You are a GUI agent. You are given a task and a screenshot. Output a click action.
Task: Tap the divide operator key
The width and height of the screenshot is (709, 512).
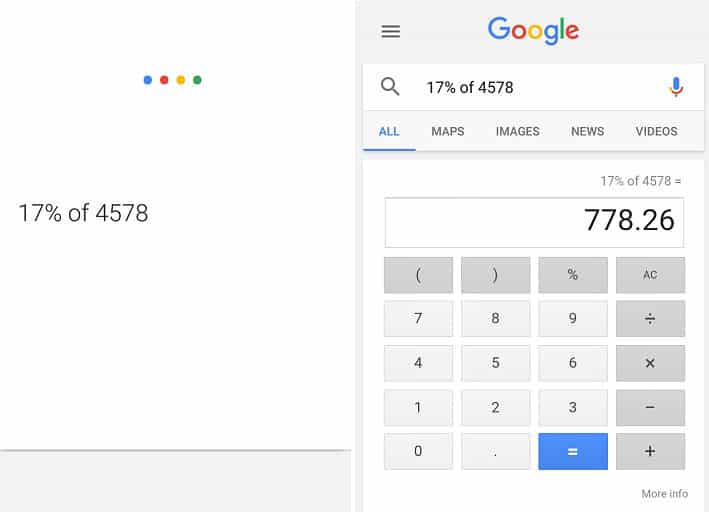650,318
